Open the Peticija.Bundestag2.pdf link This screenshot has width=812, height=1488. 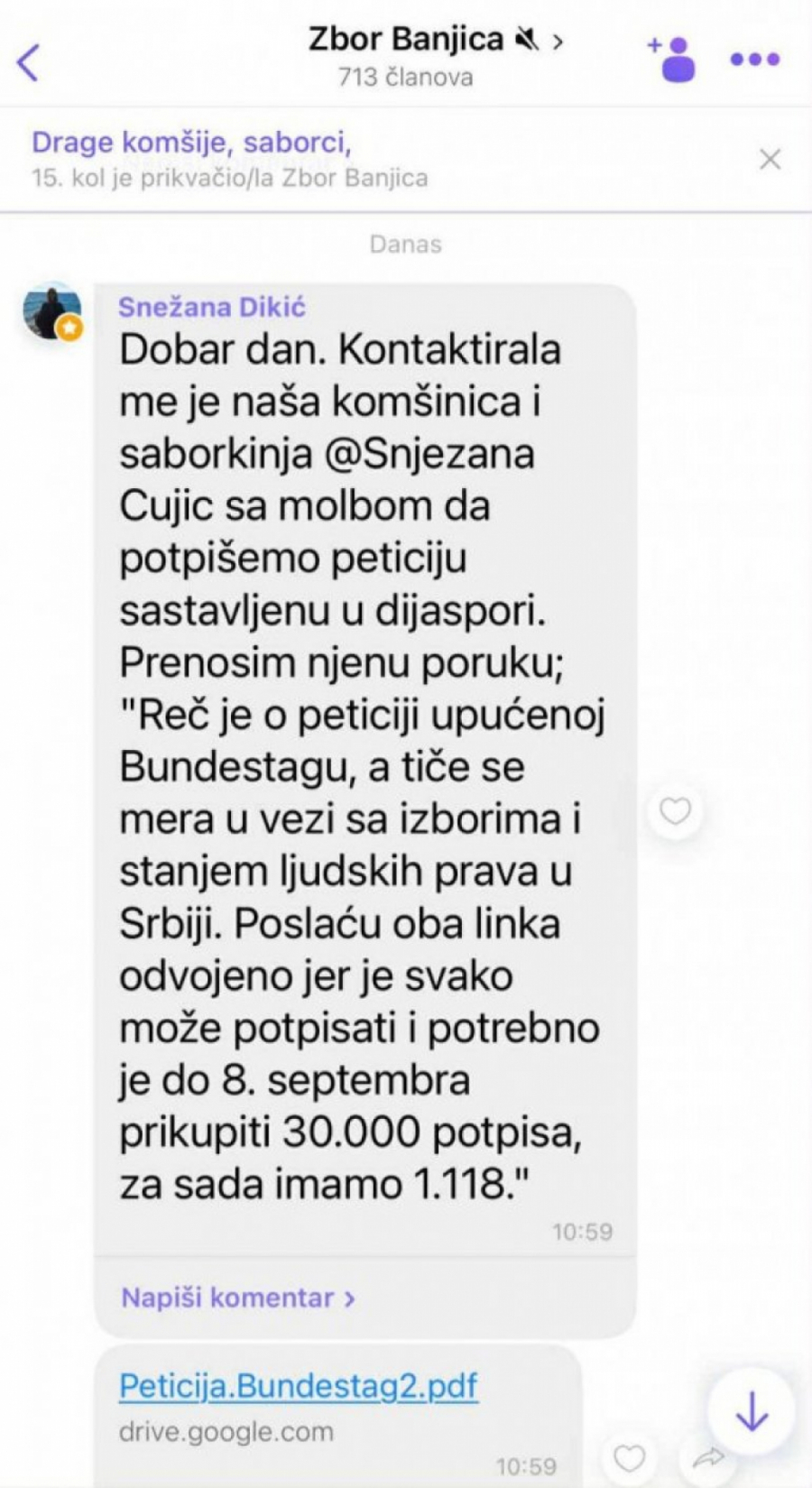pyautogui.click(x=299, y=1385)
